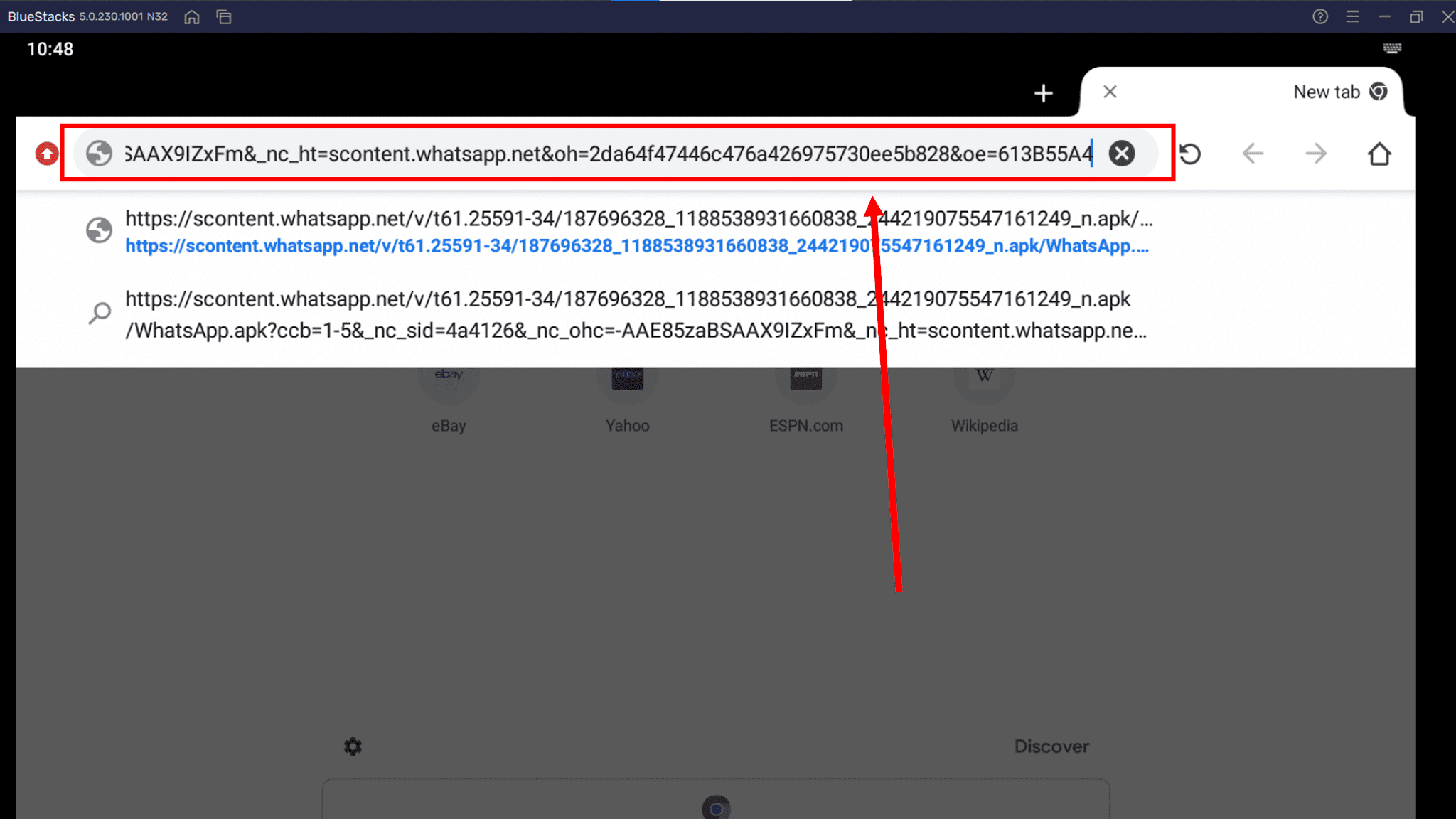Click the navigate back arrow icon

tap(1253, 153)
